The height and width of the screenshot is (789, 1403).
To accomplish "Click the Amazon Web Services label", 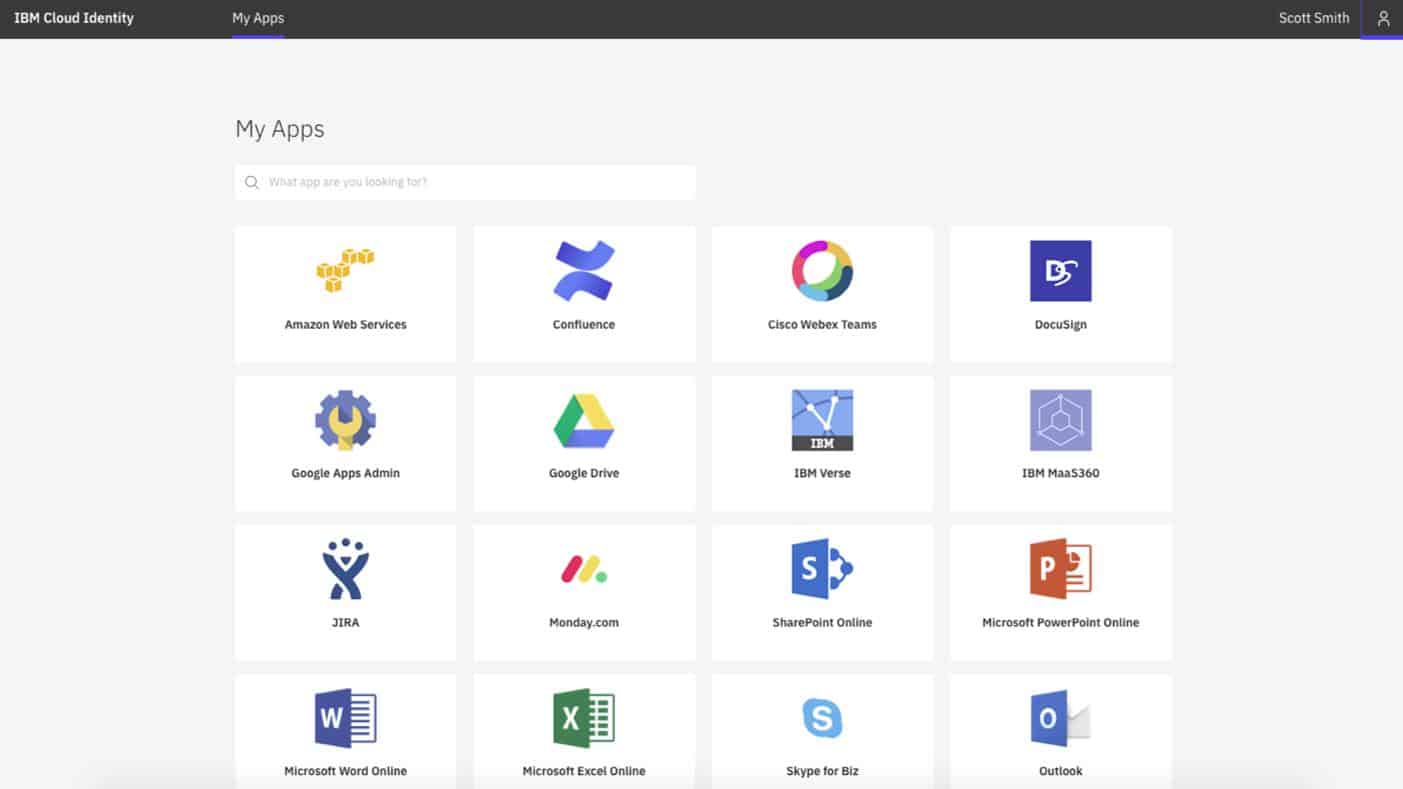I will point(345,325).
